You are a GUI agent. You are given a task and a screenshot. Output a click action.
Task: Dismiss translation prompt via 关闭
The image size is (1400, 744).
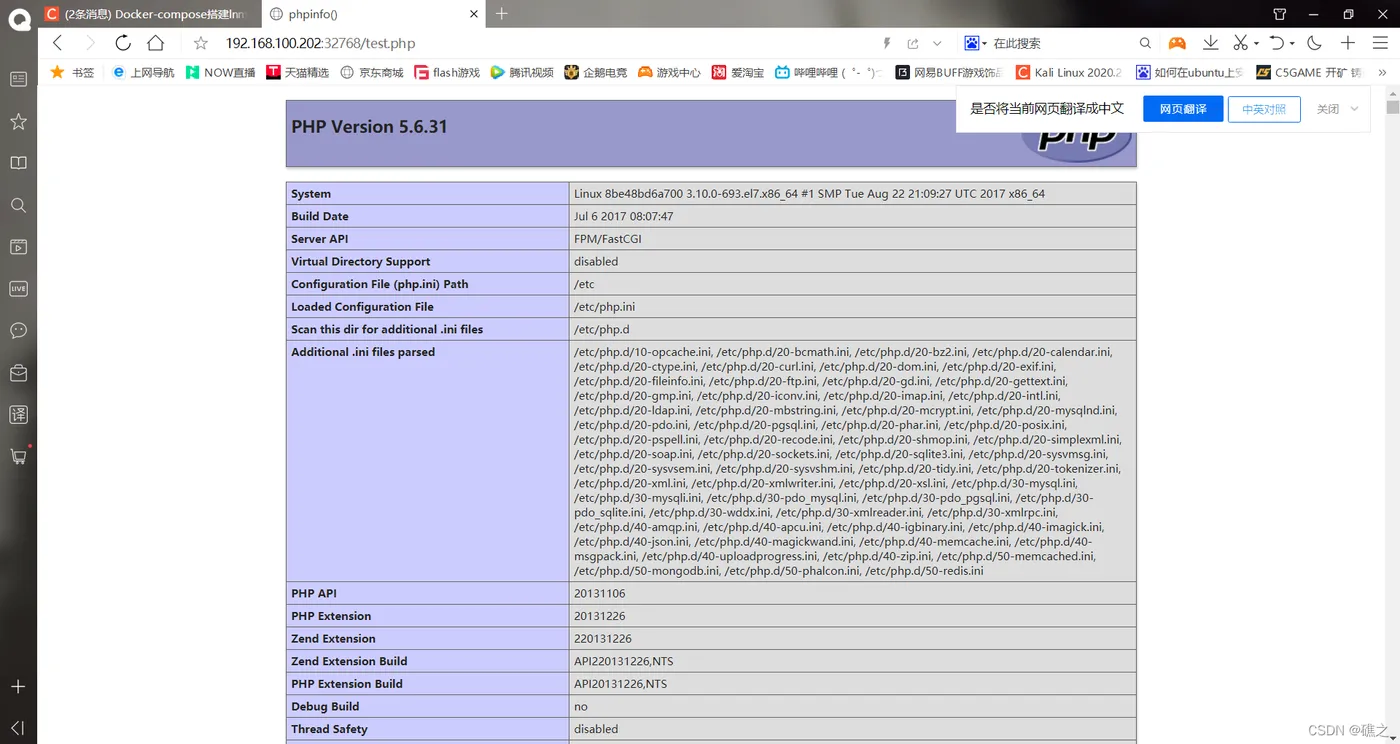1327,109
